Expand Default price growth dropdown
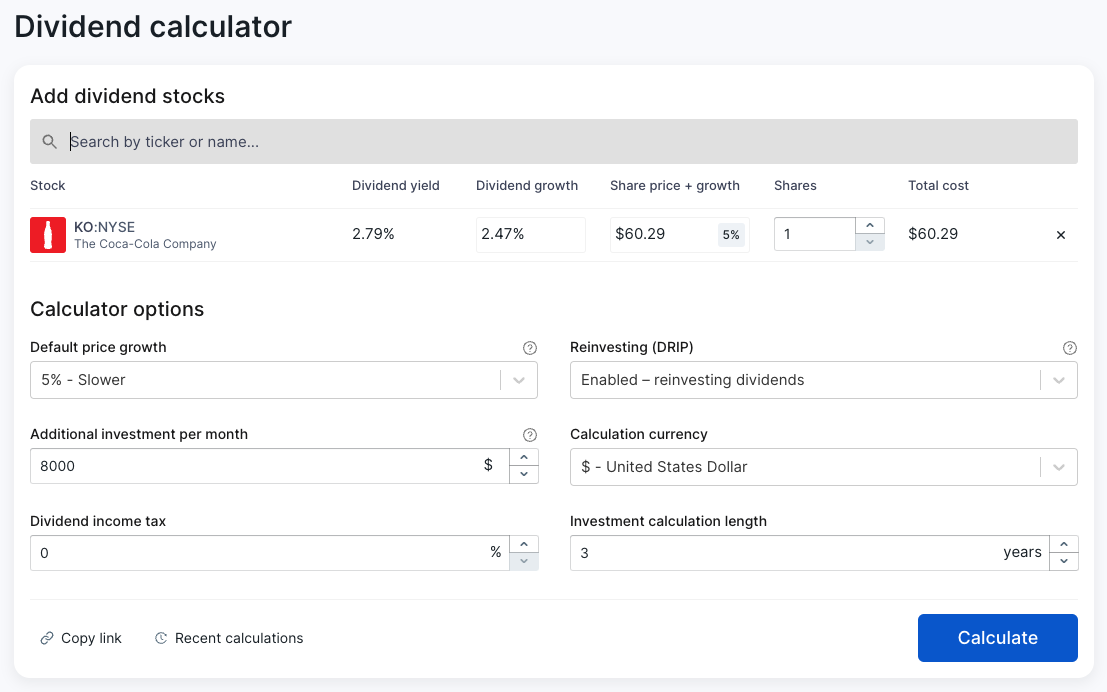Screen dimensions: 1107x692 [x=519, y=380]
